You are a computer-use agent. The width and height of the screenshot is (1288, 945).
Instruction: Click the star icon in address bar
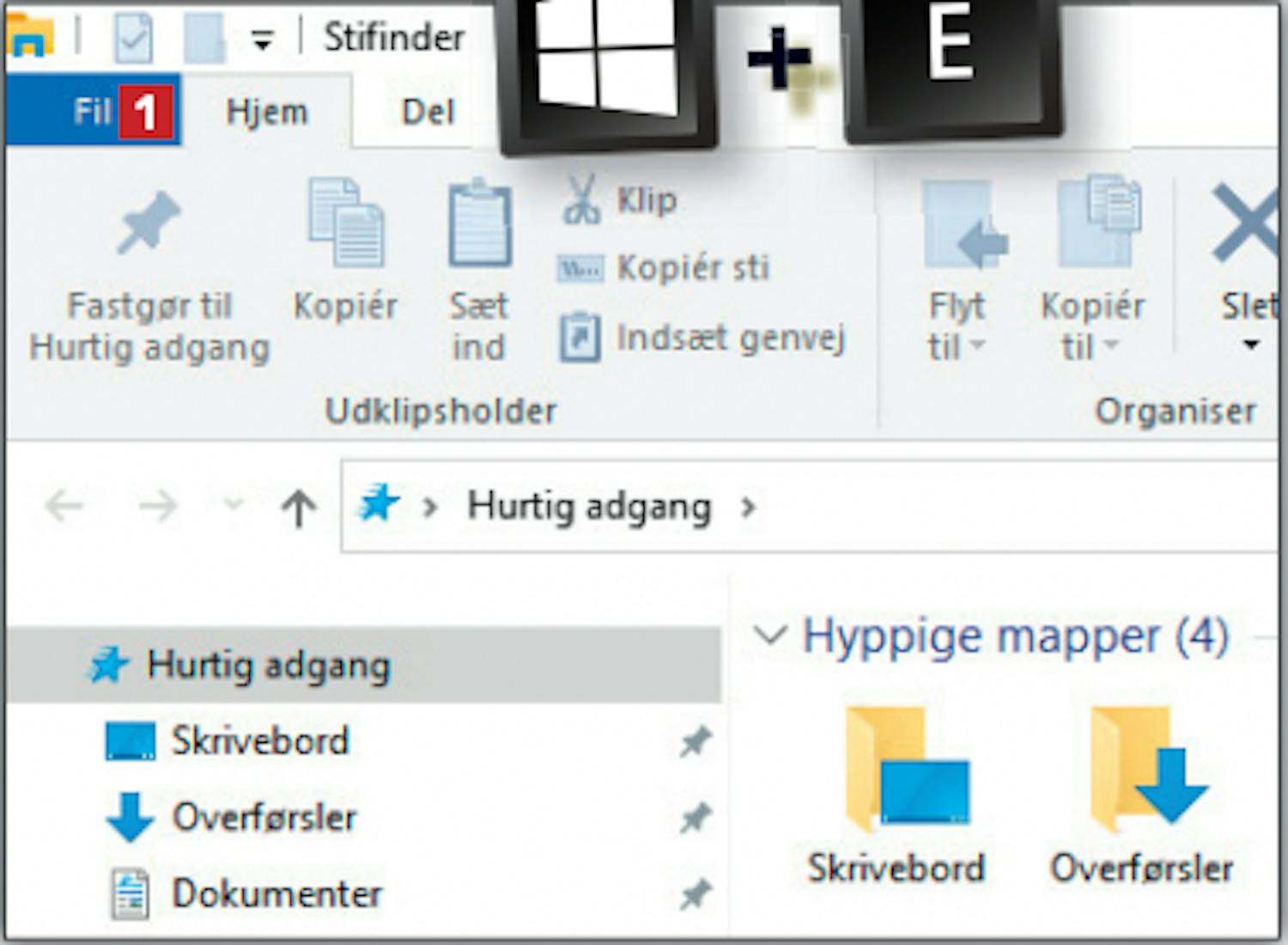[x=379, y=503]
